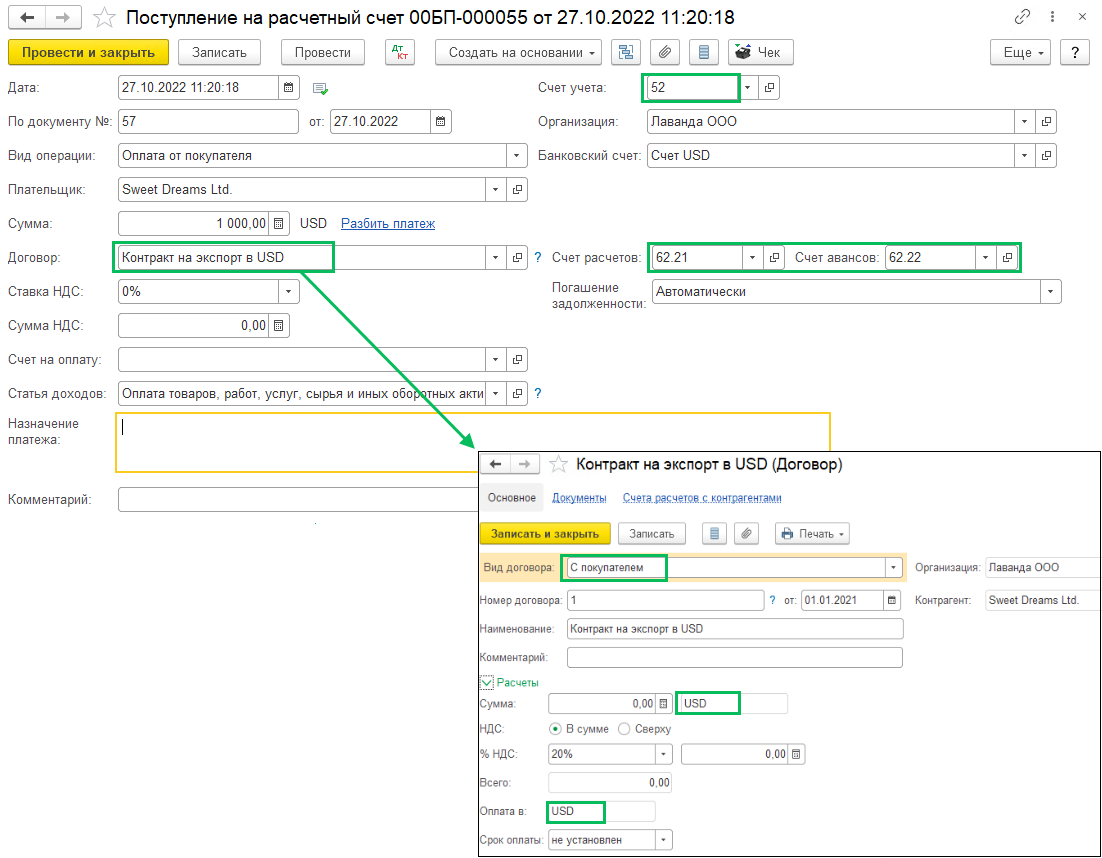
Task: Click Наименование field in contract window
Action: click(734, 629)
